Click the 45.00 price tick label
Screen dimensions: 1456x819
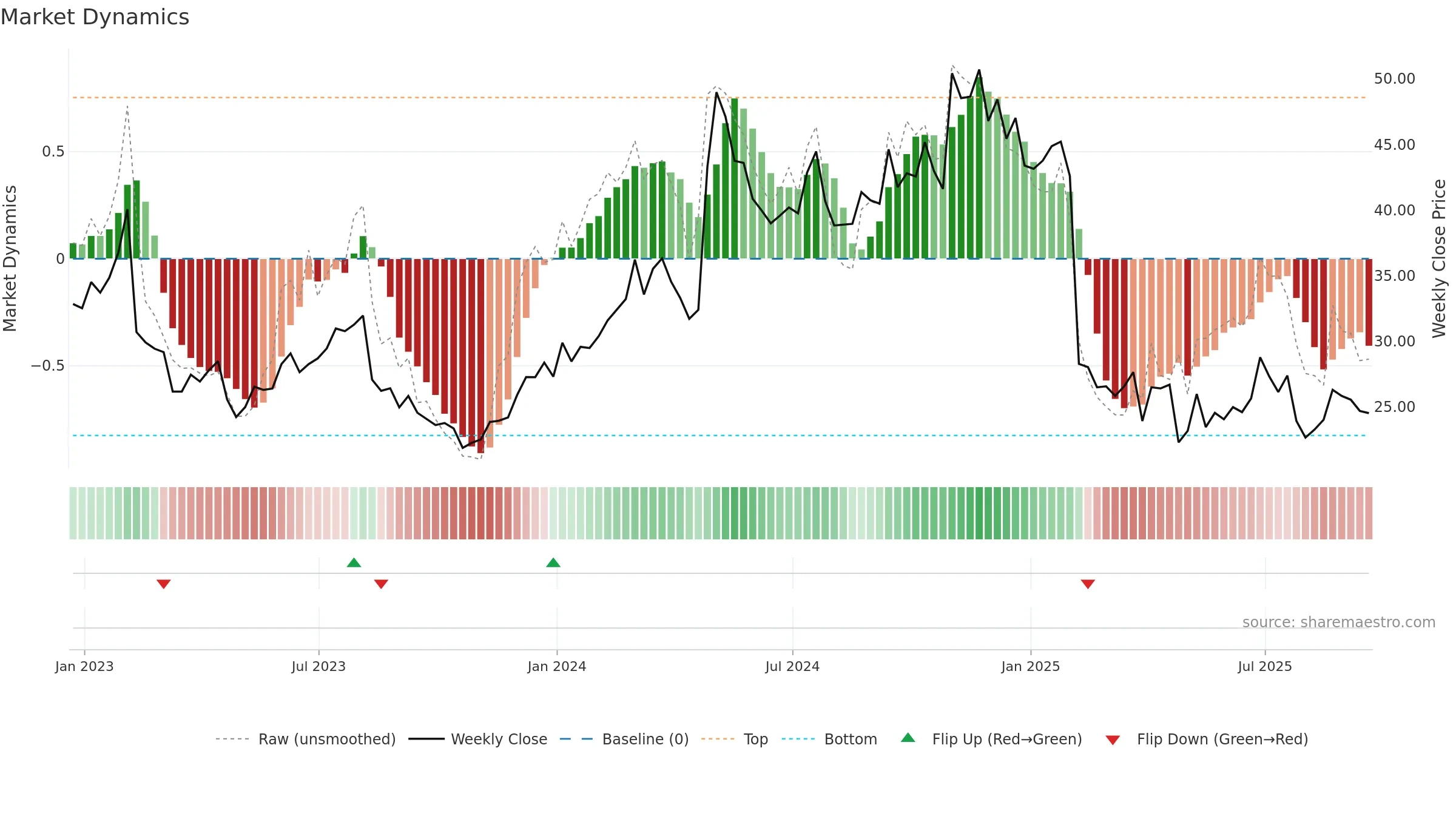[x=1395, y=145]
